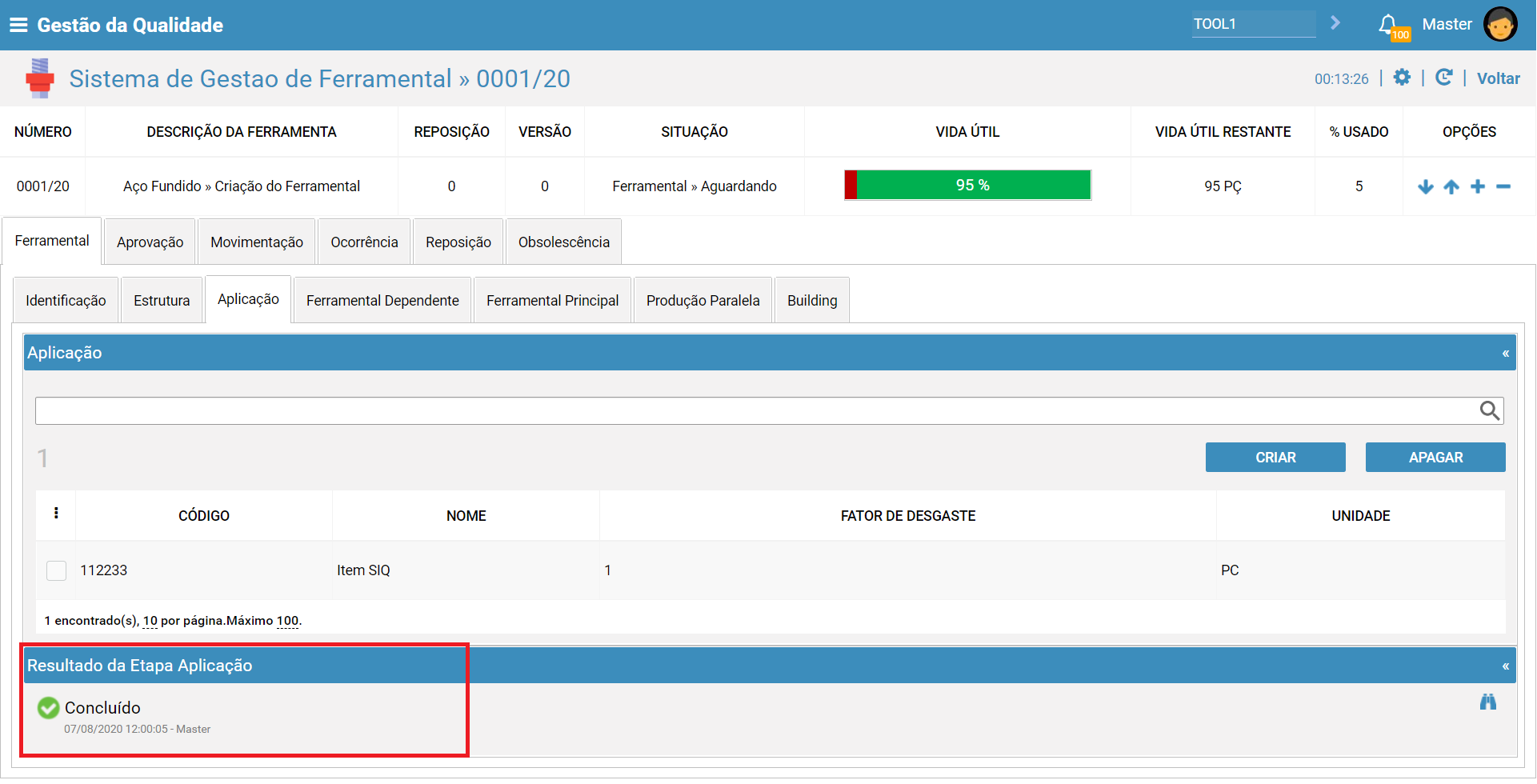This screenshot has height=784, width=1537.
Task: Open the Identificação sub-tab
Action: pos(66,300)
